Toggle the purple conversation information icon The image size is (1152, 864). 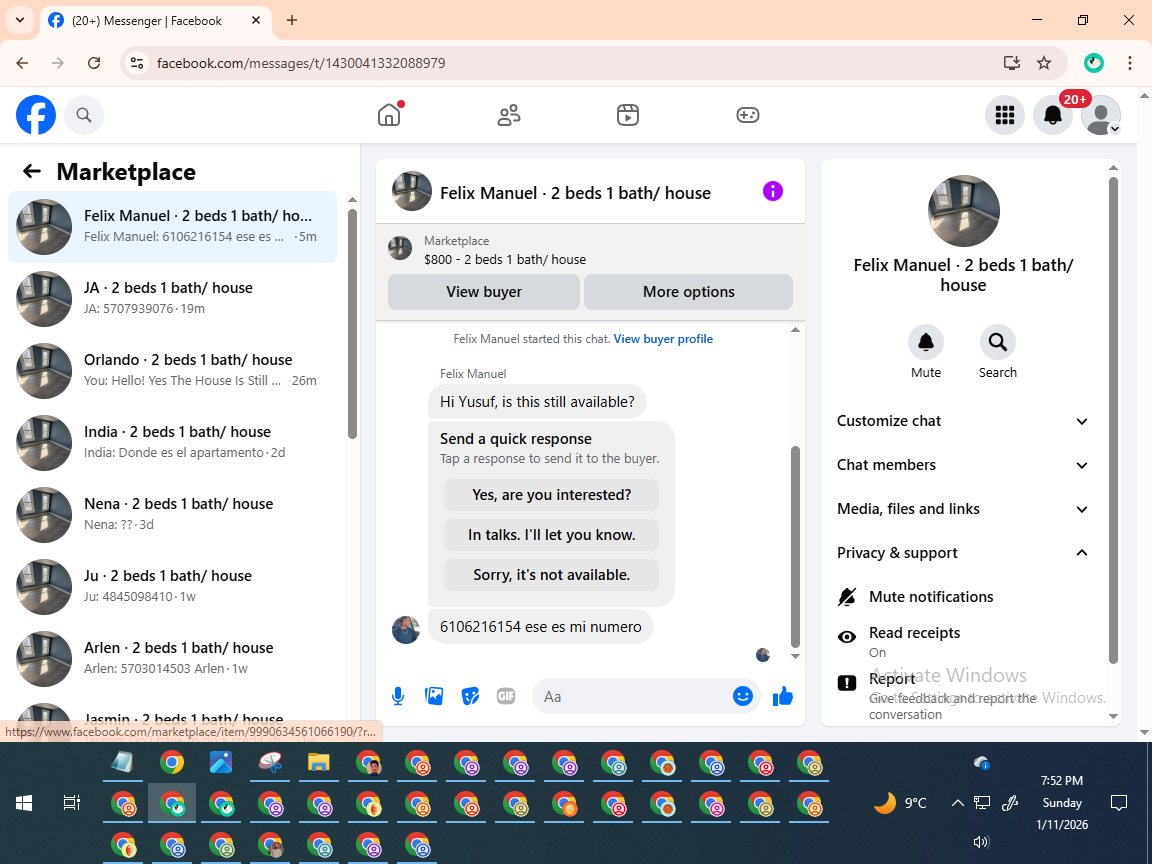tap(773, 191)
